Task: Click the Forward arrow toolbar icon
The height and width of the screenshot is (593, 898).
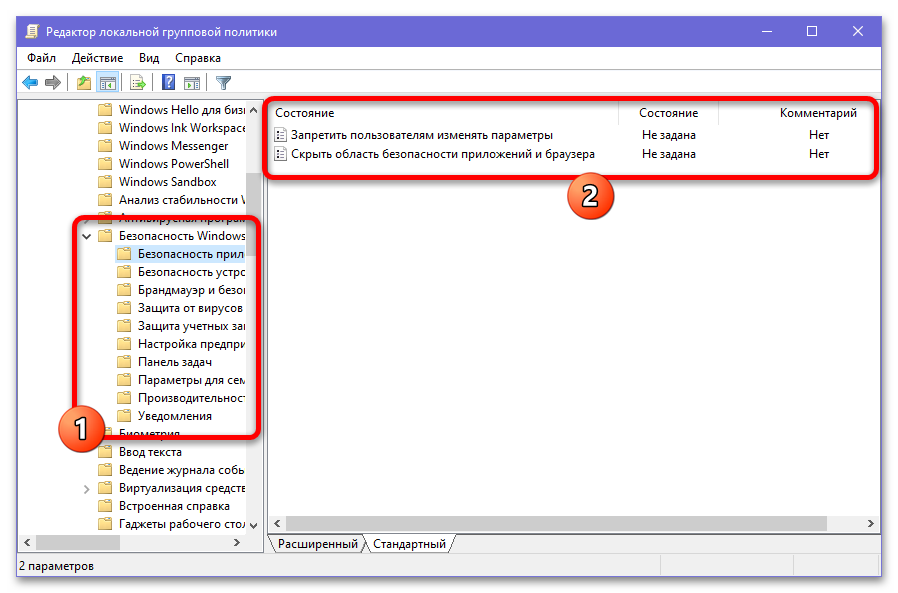Action: pyautogui.click(x=53, y=83)
